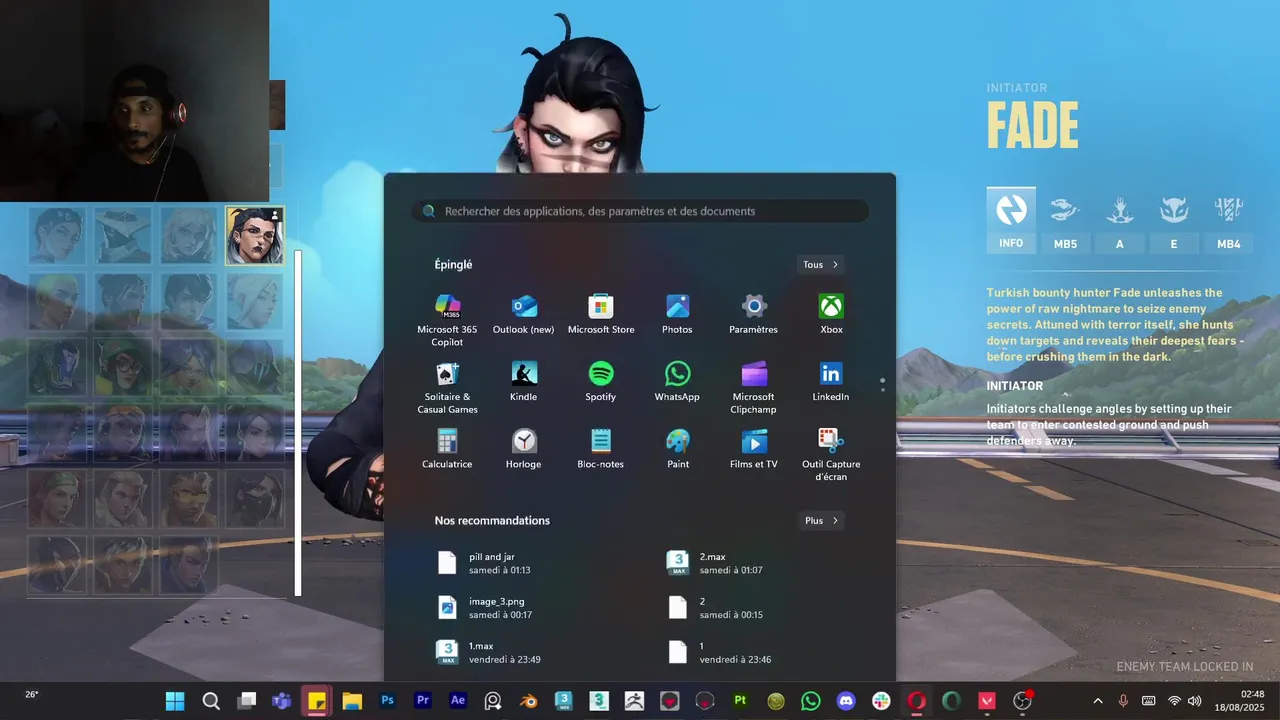The width and height of the screenshot is (1280, 720).
Task: Open clock and date 02:48 panel
Action: click(x=1240, y=701)
